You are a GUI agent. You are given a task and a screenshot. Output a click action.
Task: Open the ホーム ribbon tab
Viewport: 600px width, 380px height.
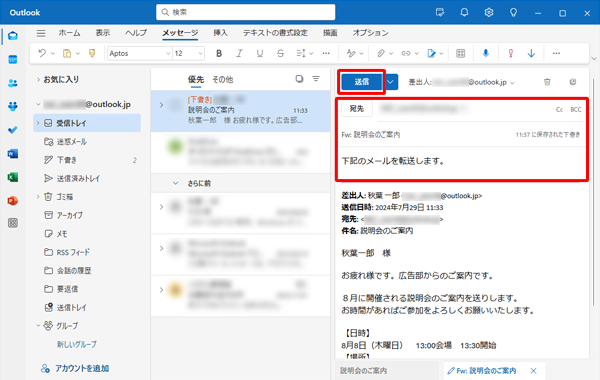[x=69, y=33]
